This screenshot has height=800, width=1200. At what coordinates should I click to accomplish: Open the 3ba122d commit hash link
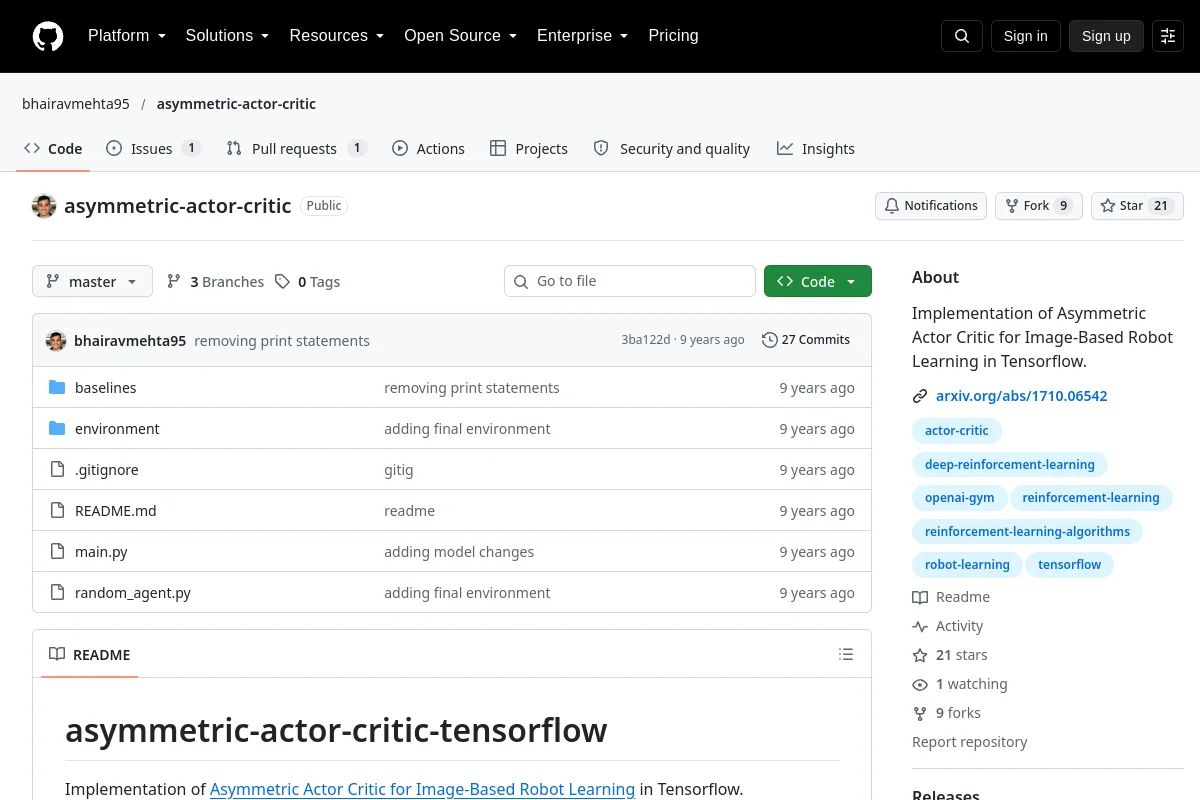pos(646,340)
